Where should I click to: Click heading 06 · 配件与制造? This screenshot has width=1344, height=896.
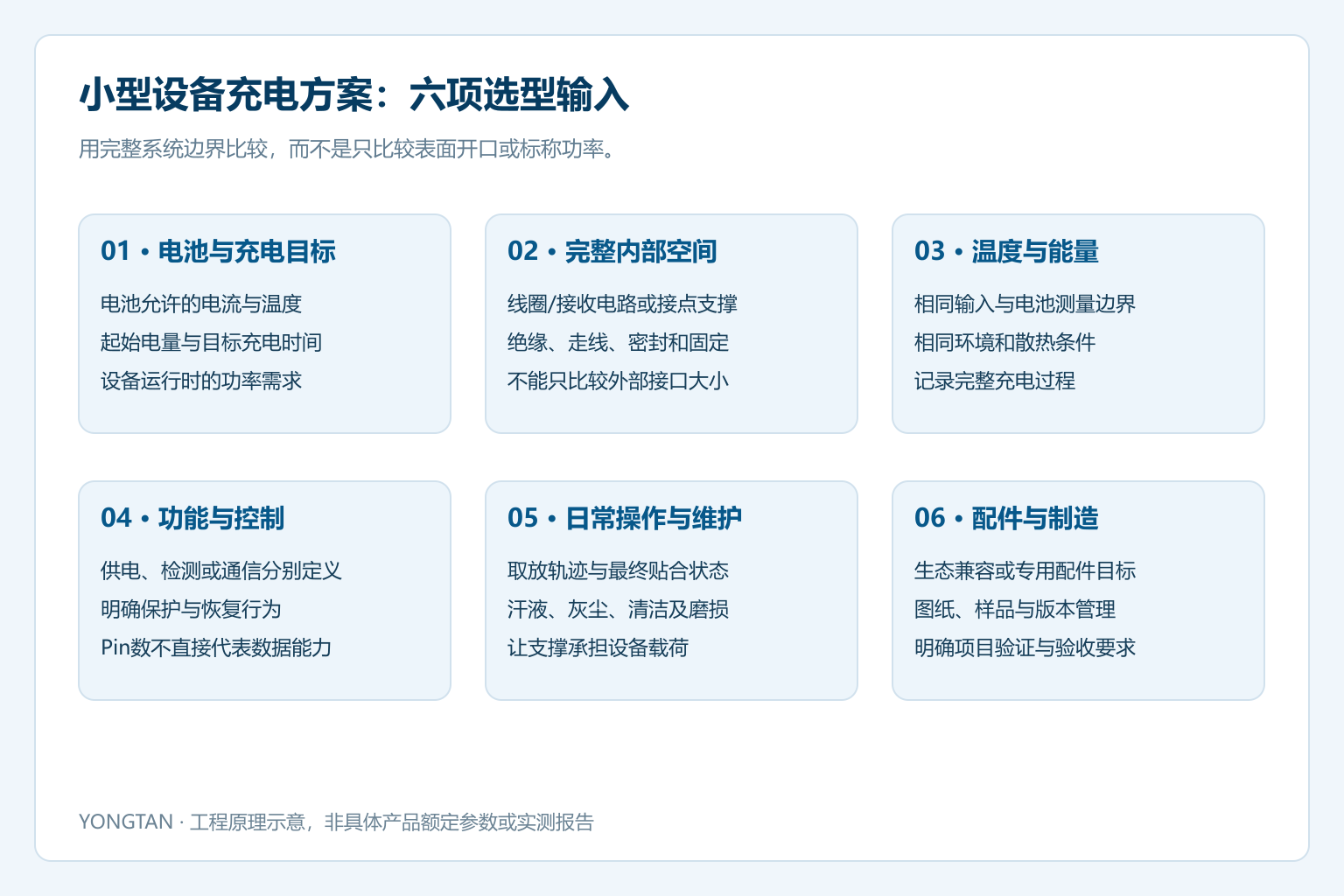click(x=1006, y=519)
